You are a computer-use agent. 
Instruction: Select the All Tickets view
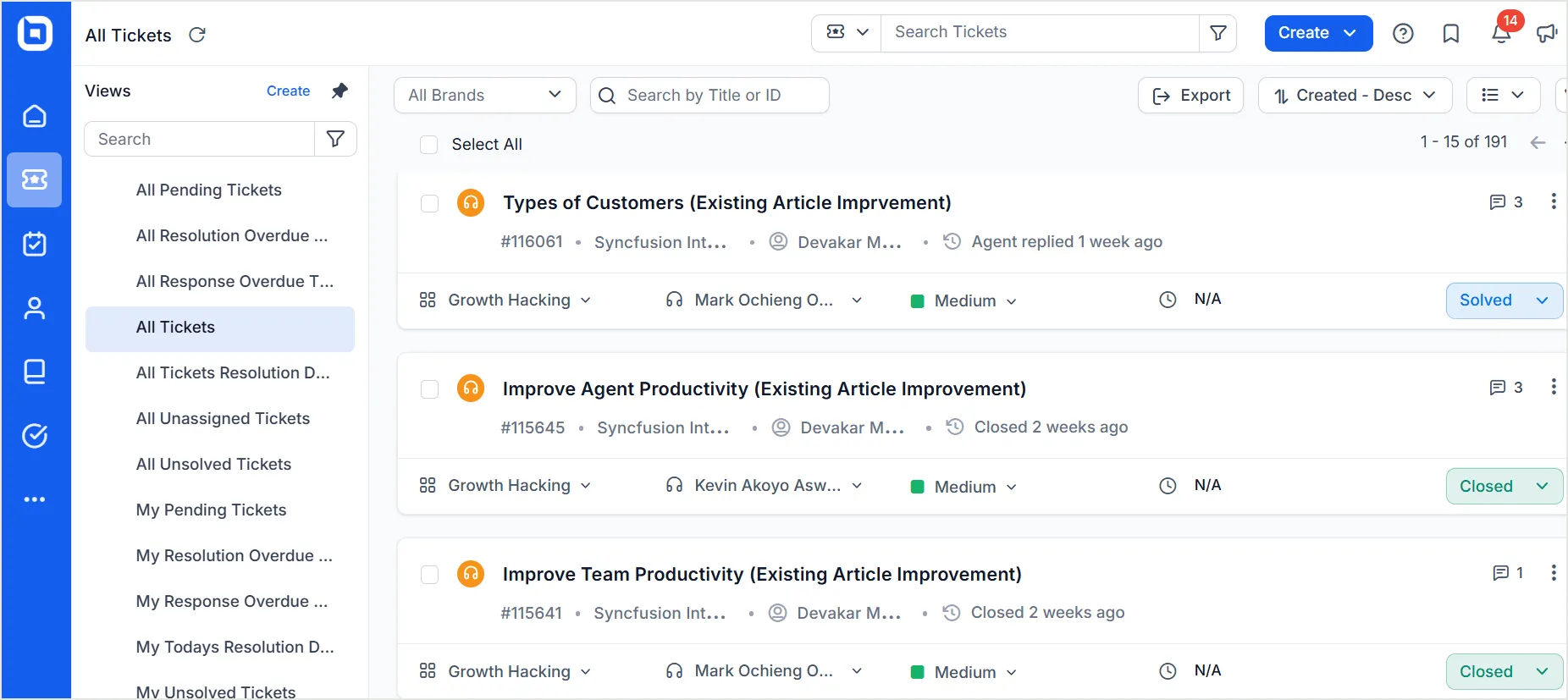pyautogui.click(x=220, y=328)
